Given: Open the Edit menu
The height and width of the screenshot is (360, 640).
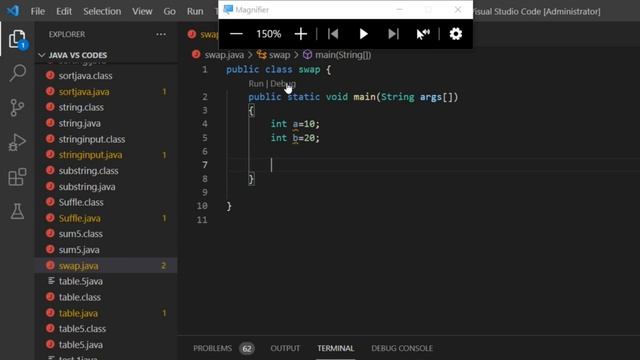Looking at the screenshot, I should pyautogui.click(x=64, y=11).
